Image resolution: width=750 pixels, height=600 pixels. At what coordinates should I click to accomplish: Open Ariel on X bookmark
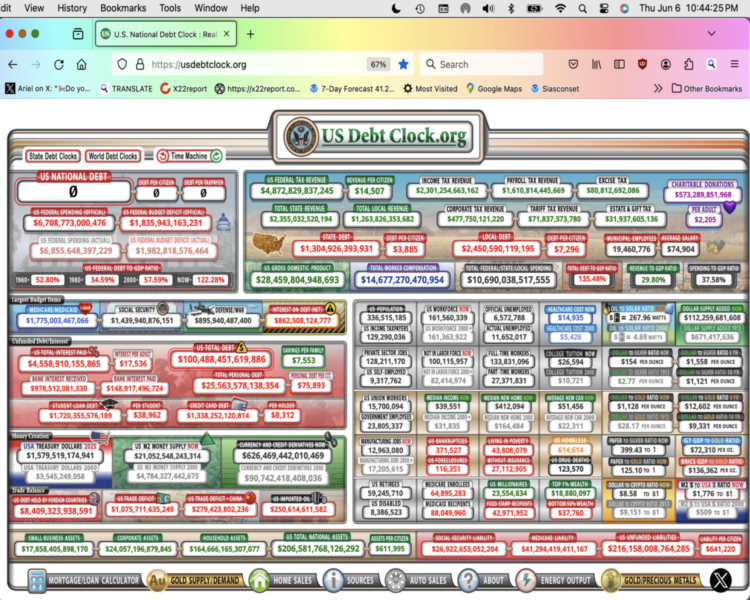tap(48, 89)
